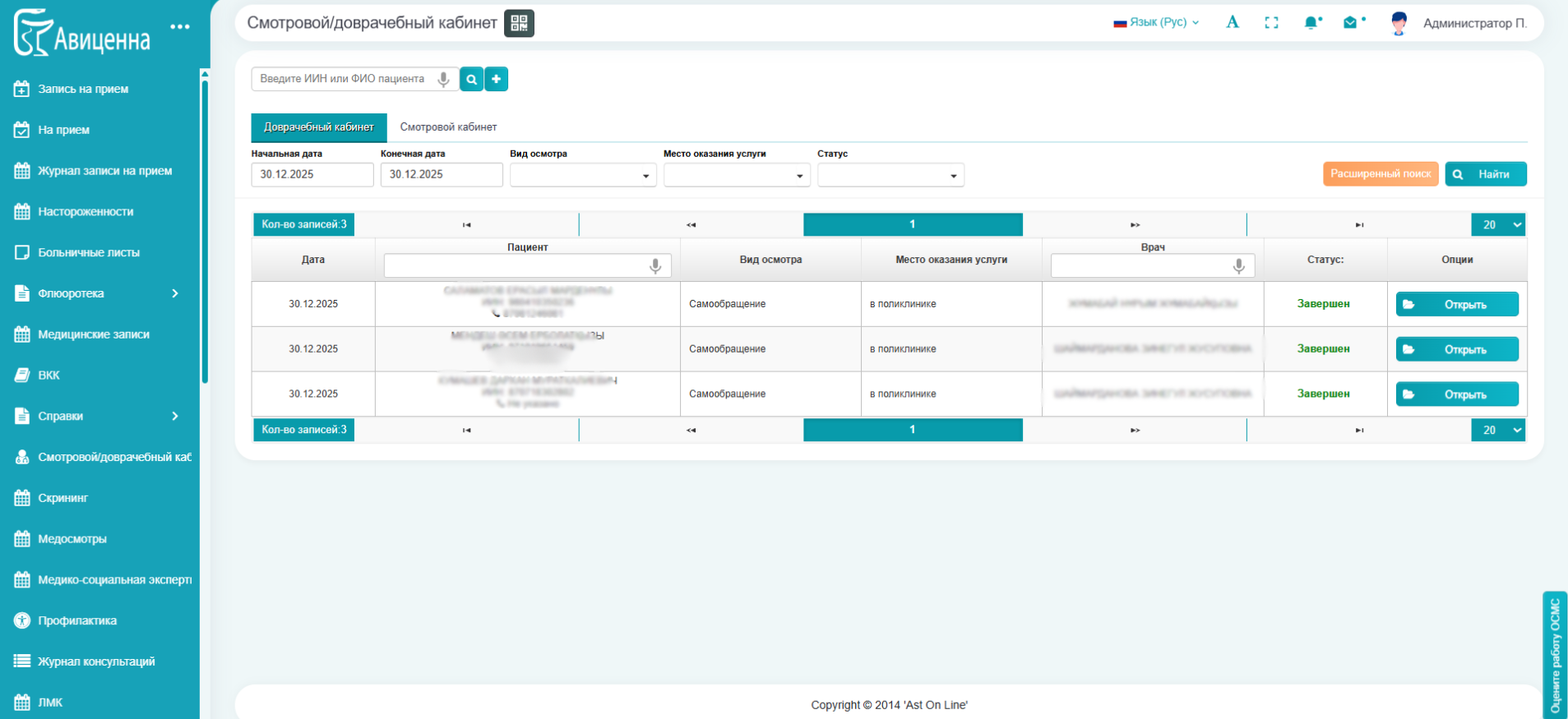This screenshot has height=719, width=1568.
Task: Click the Расширенный поиск button
Action: pyautogui.click(x=1380, y=174)
